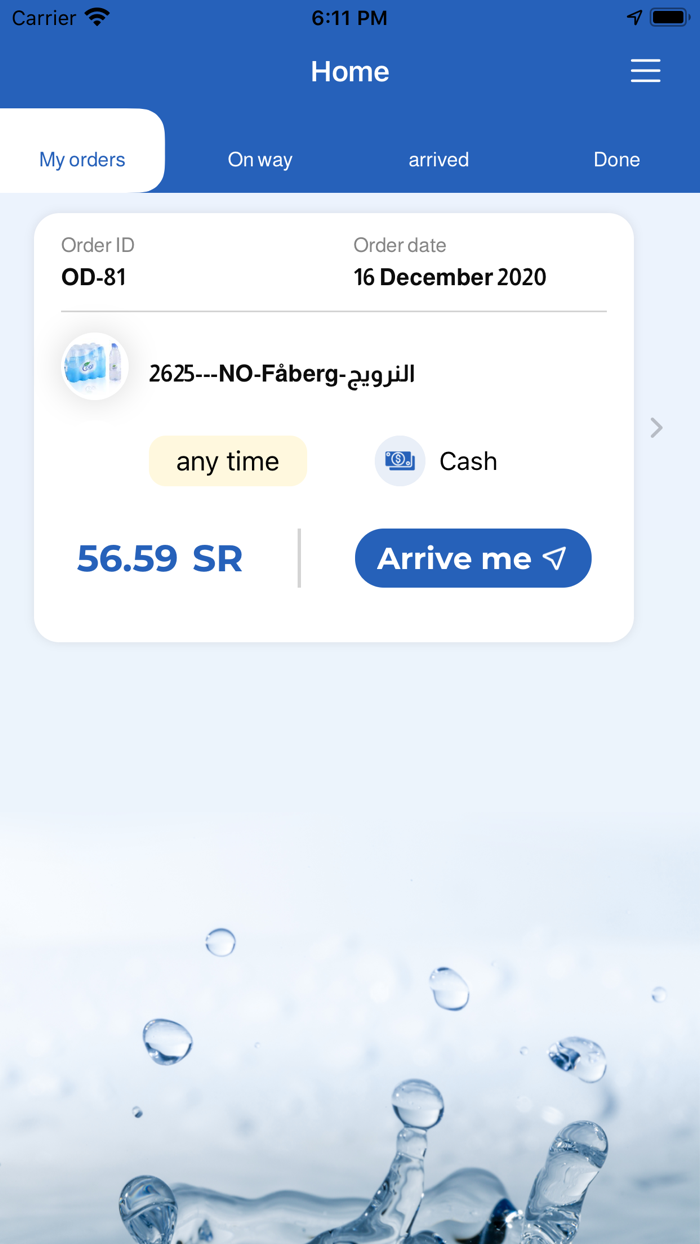Open the 2625---NO-Fåberg product name
Viewport: 700px width, 1244px height.
pyautogui.click(x=282, y=374)
